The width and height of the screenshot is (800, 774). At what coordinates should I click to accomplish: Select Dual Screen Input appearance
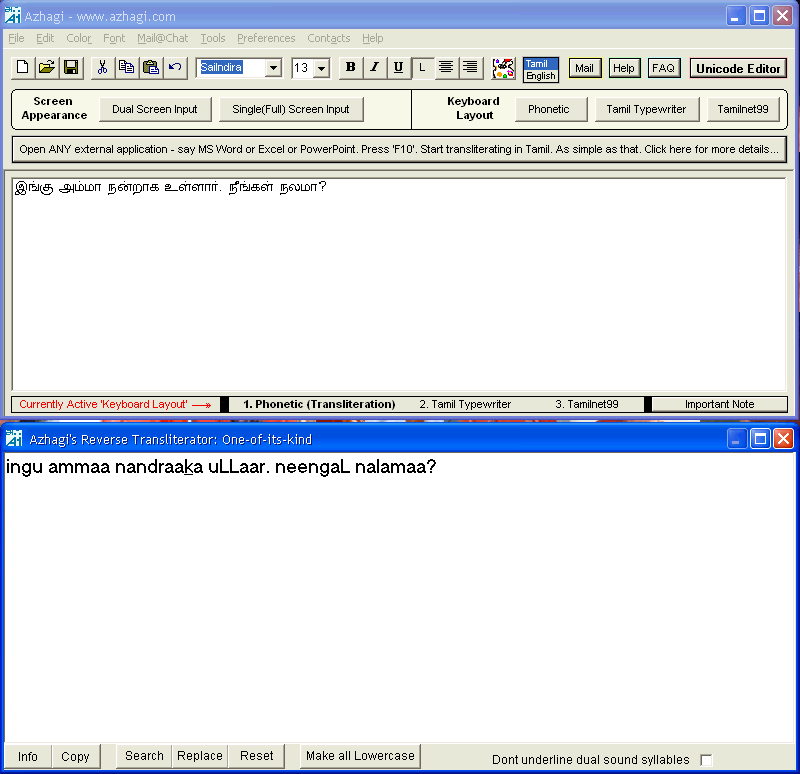point(155,109)
